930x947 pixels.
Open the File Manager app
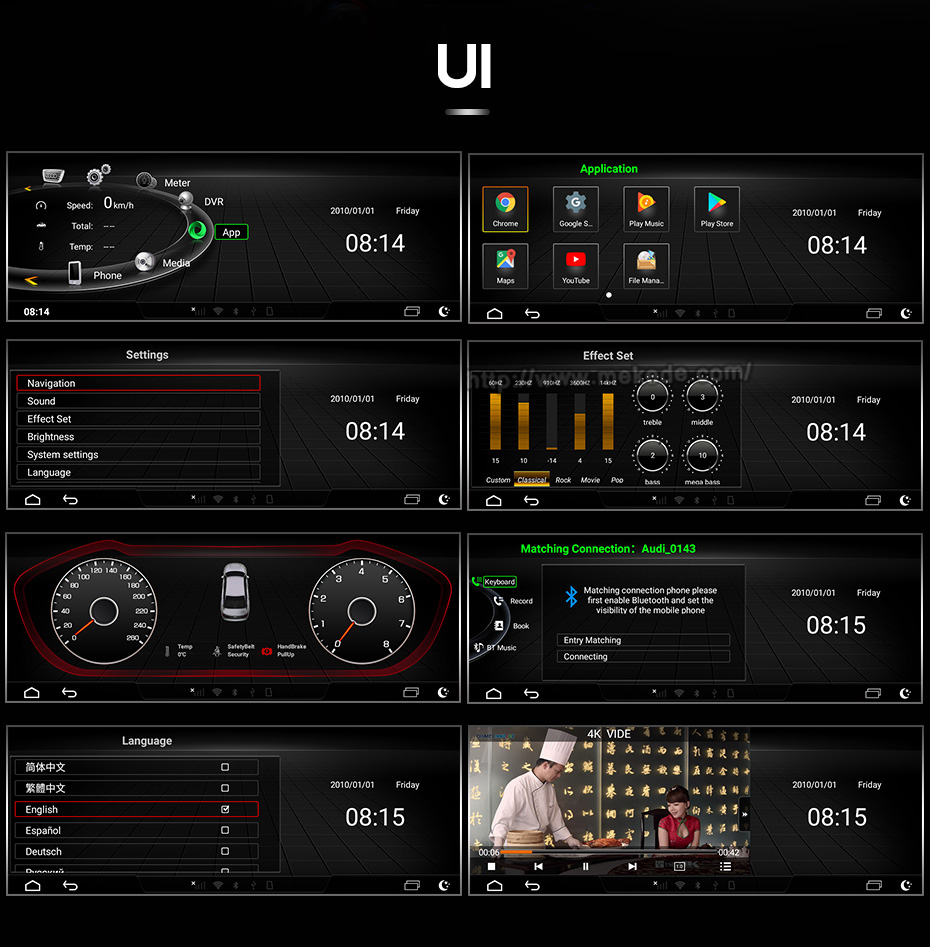click(646, 266)
